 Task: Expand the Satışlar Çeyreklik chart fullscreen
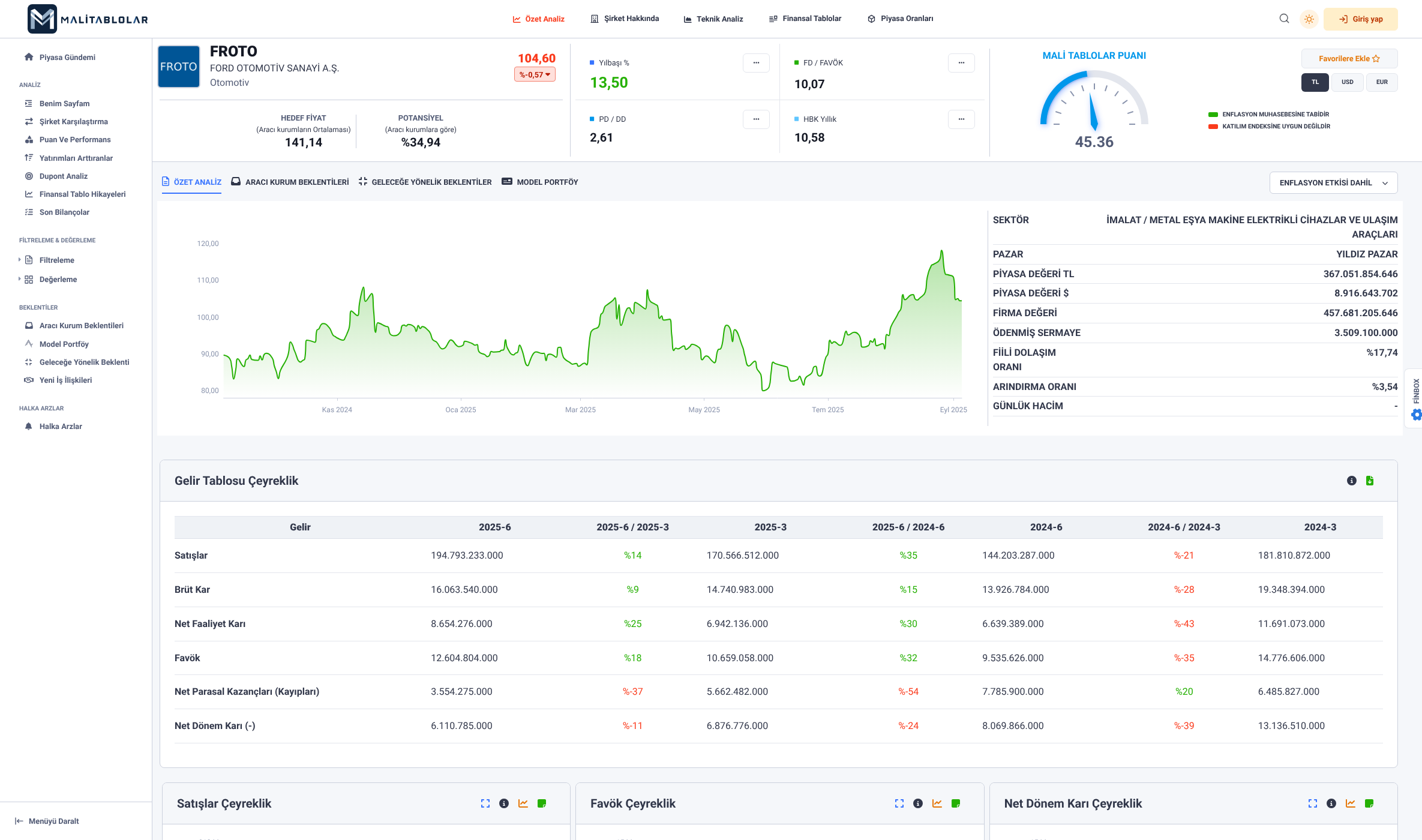click(485, 803)
